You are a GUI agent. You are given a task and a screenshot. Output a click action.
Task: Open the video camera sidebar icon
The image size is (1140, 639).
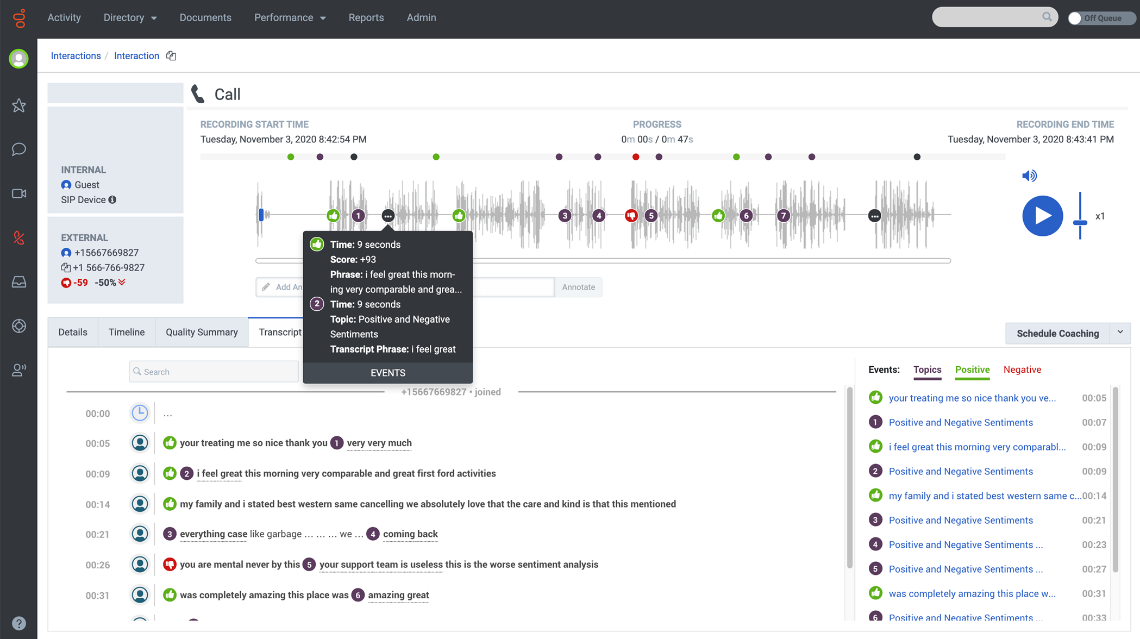point(19,193)
